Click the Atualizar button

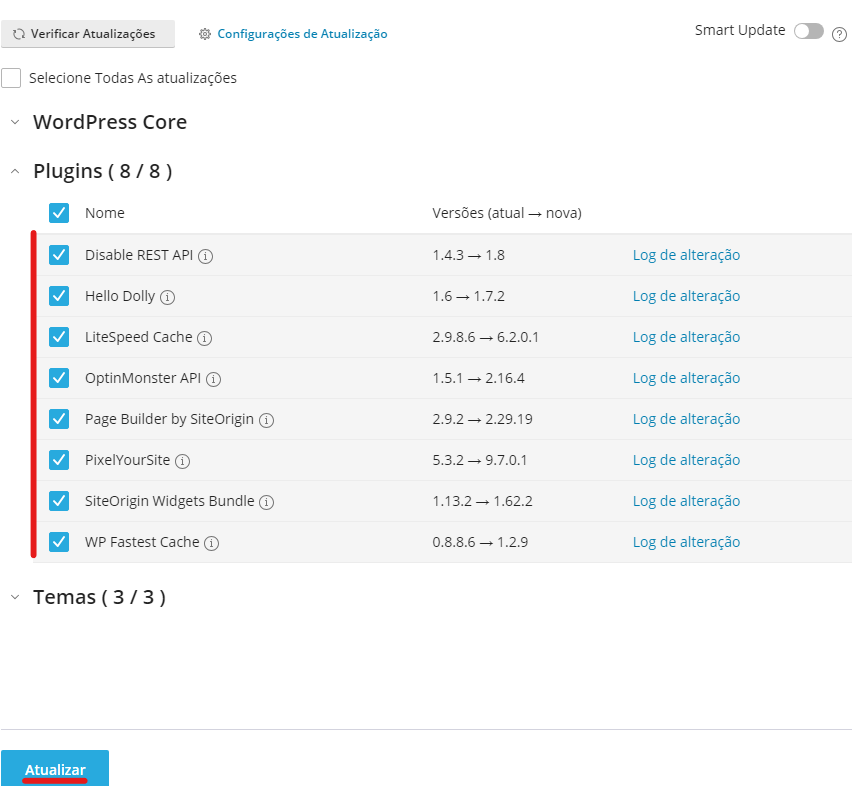click(55, 769)
